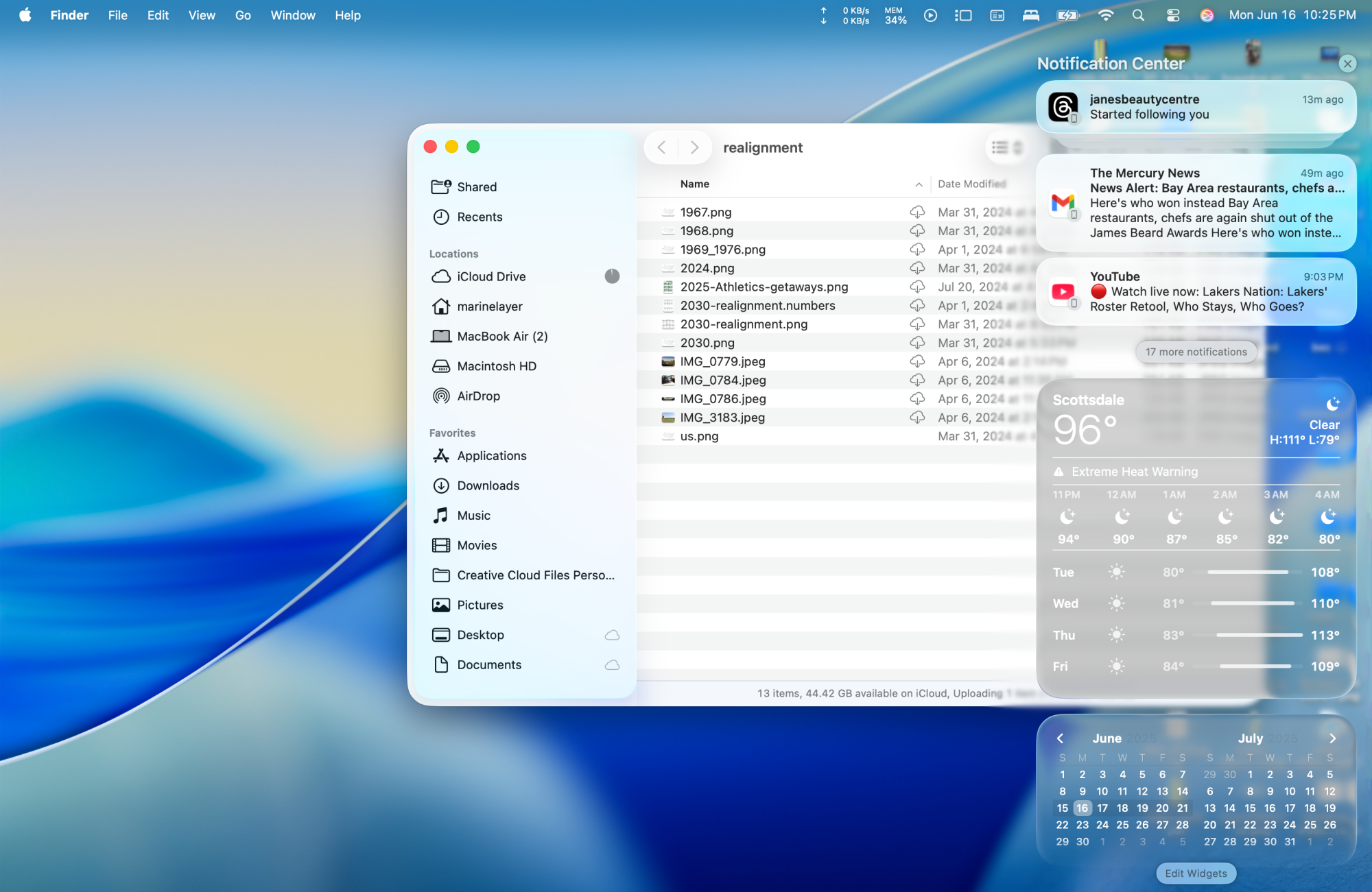The width and height of the screenshot is (1372, 892).
Task: Open the Go menu
Action: pos(242,14)
